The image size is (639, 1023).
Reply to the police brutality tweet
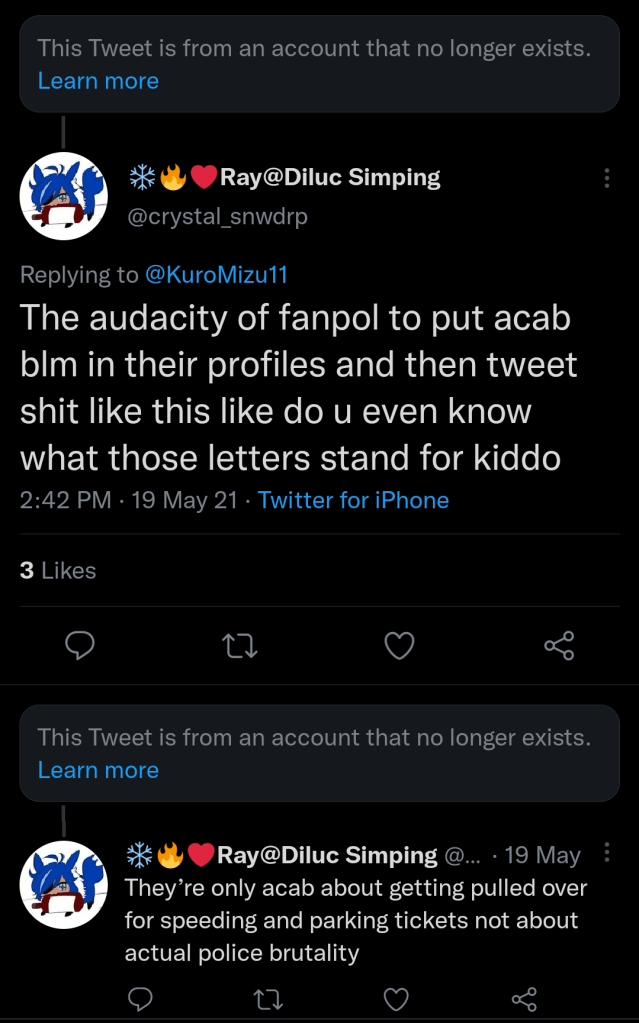[141, 998]
